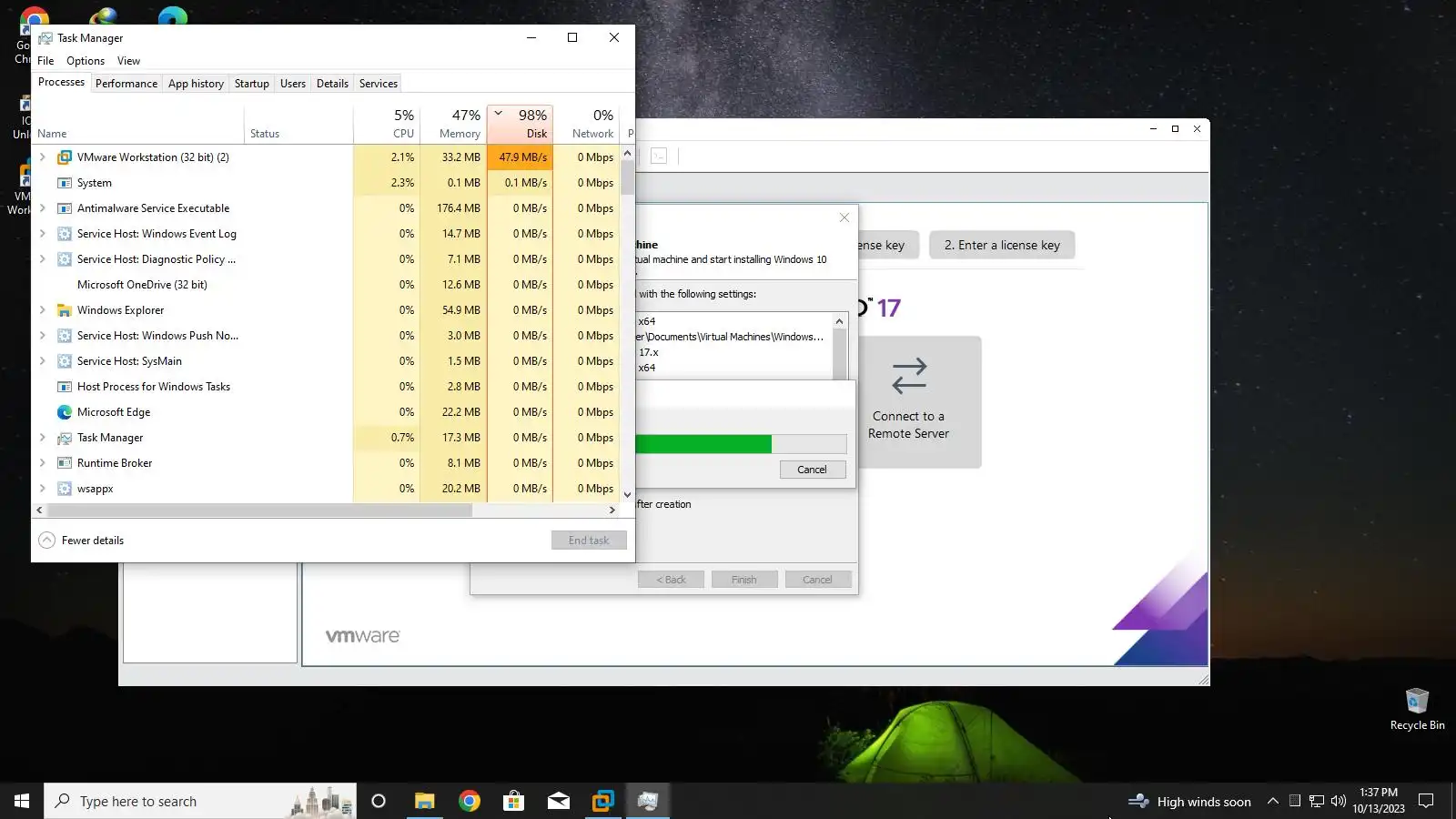1456x819 pixels.
Task: Click the Connect to a Remote Server arrows icon
Action: (909, 376)
